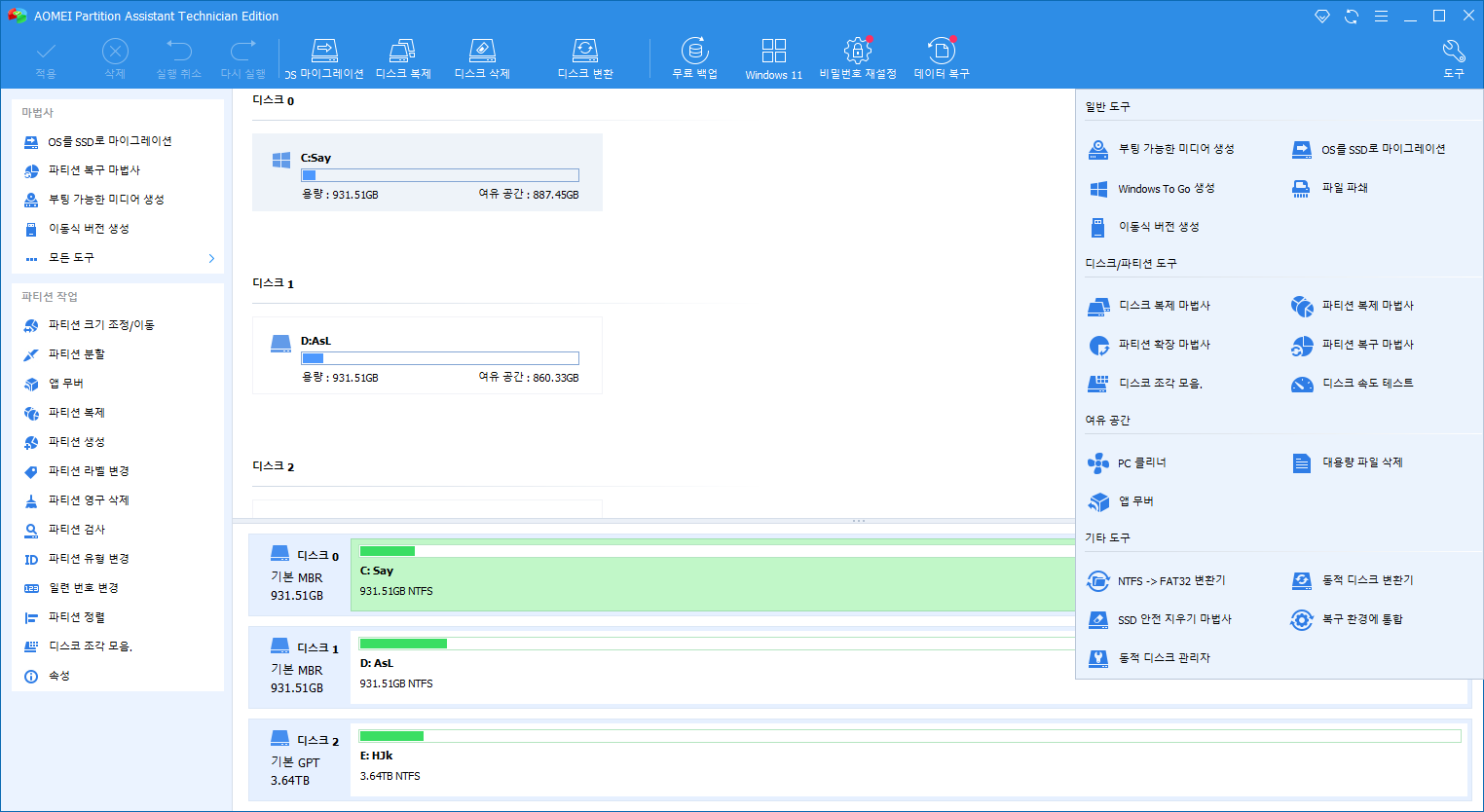Select C: Say partition bar in disk map
The height and width of the screenshot is (812, 1484).
pyautogui.click(x=713, y=575)
